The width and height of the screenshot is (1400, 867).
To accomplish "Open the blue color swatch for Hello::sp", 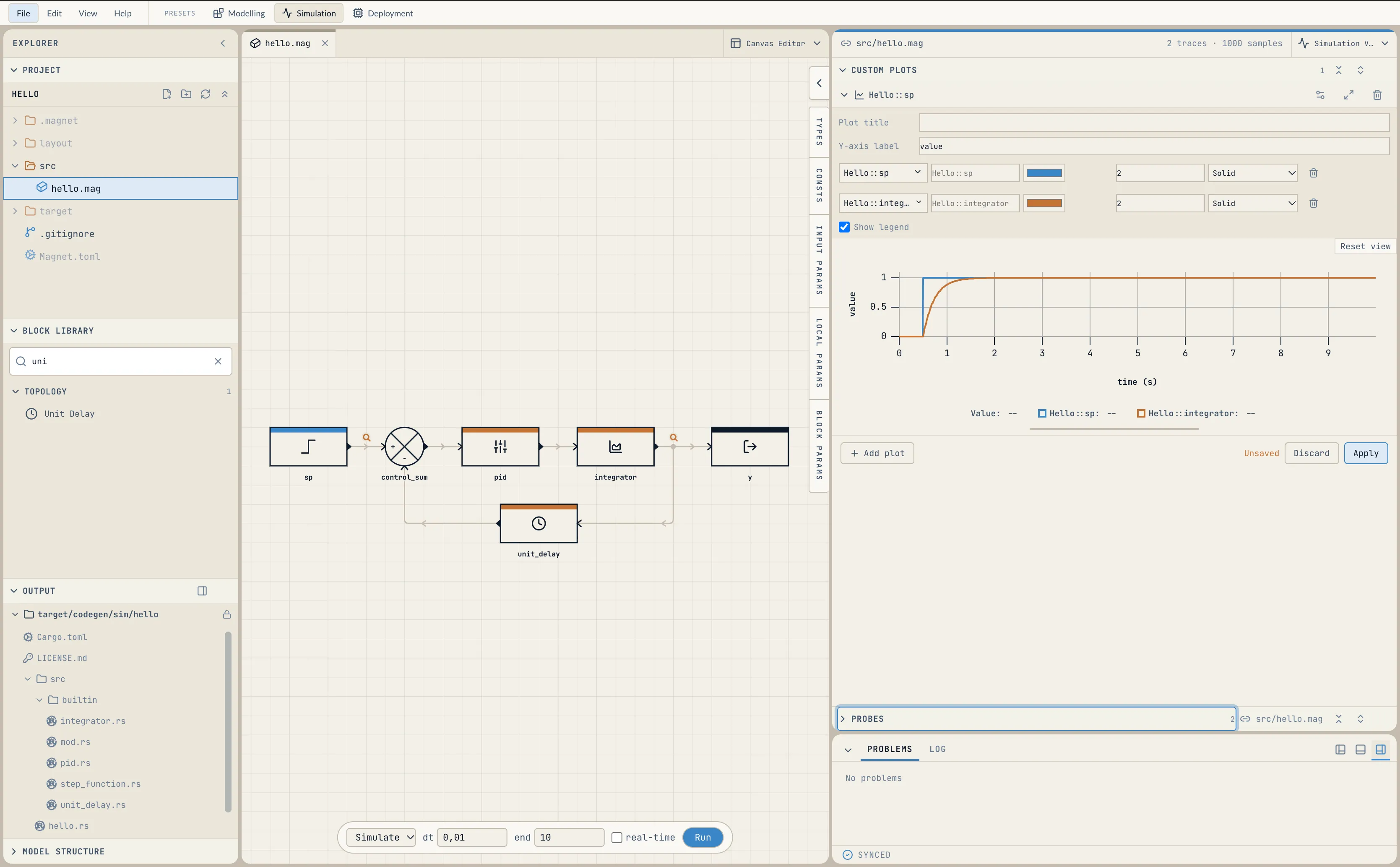I will [x=1044, y=173].
